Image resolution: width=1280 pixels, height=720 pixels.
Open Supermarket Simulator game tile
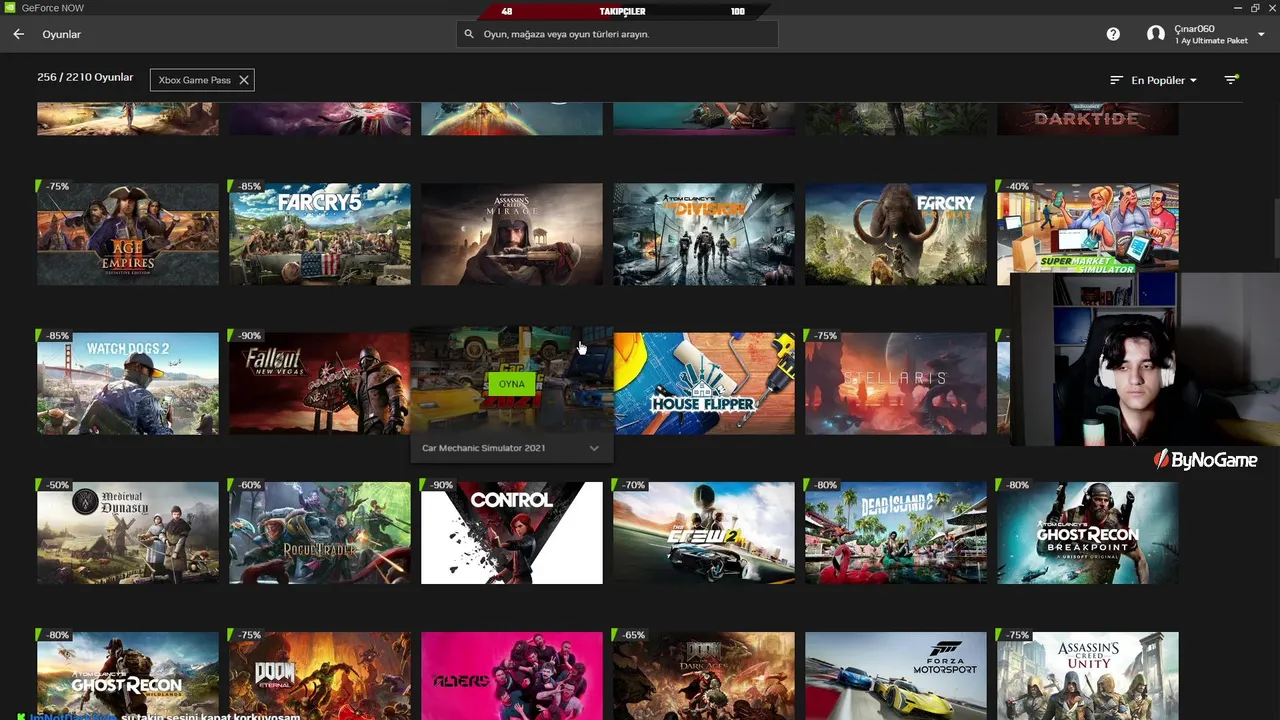[x=1088, y=229]
